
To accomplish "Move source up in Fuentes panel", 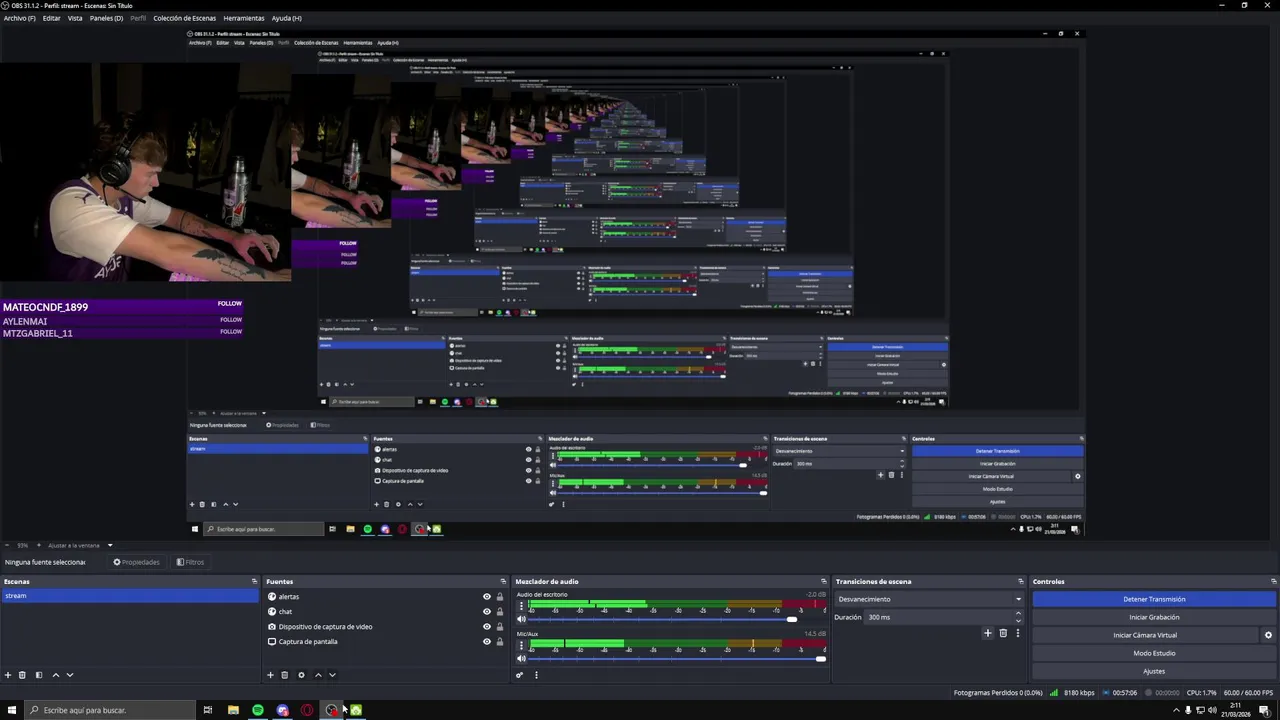I will (x=318, y=675).
